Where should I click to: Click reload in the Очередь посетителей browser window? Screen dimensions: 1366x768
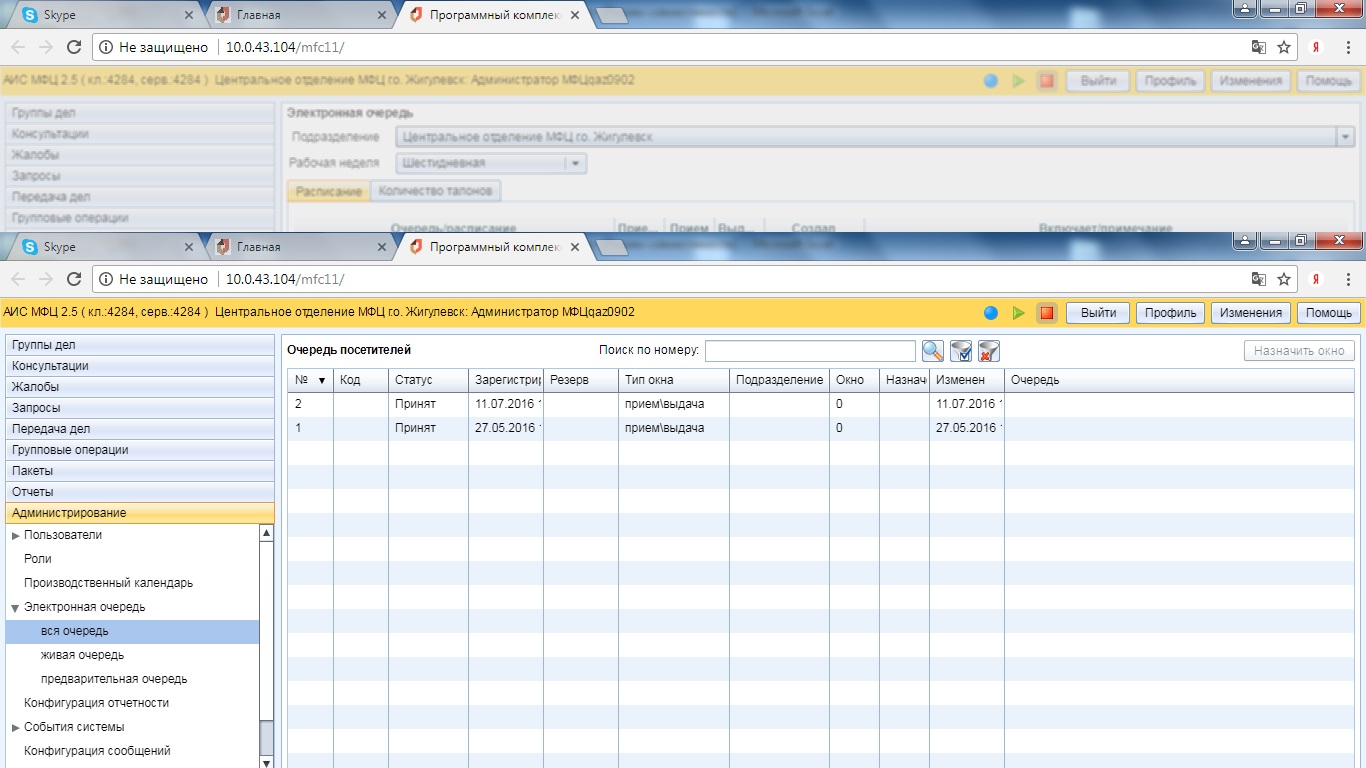click(x=73, y=279)
